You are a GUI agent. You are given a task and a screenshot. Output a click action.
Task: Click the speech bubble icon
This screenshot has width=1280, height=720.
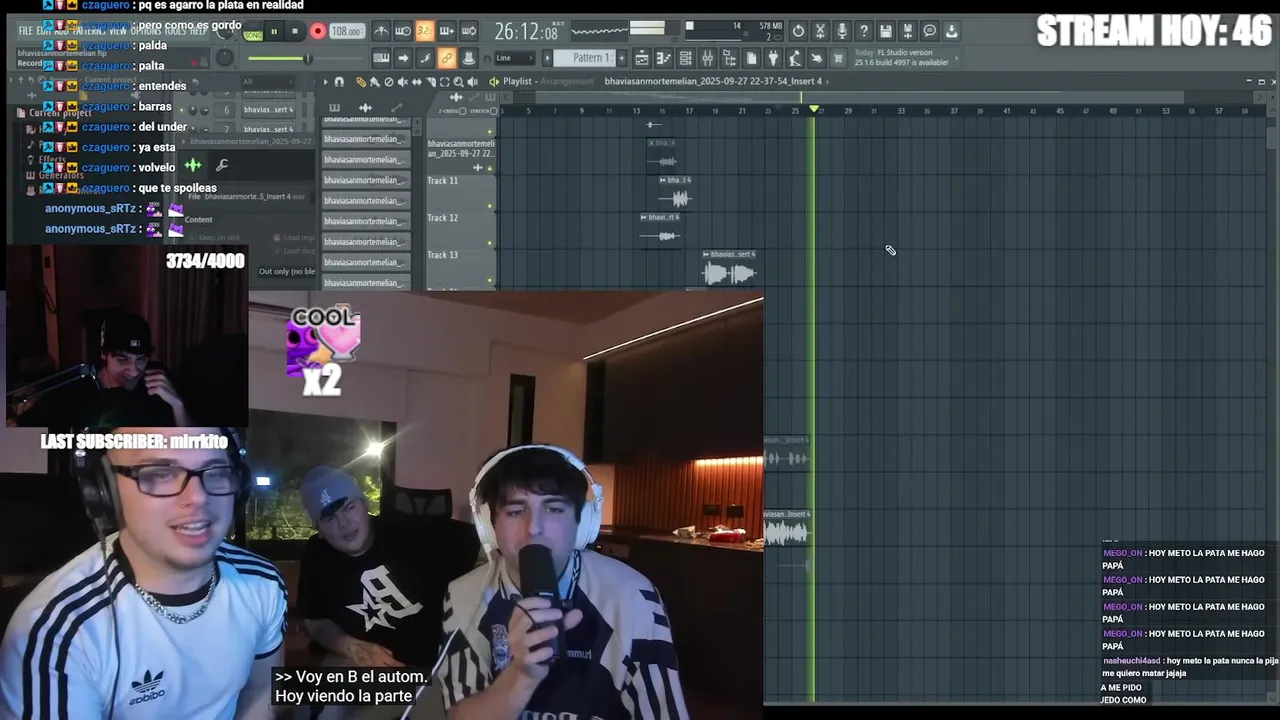(930, 31)
